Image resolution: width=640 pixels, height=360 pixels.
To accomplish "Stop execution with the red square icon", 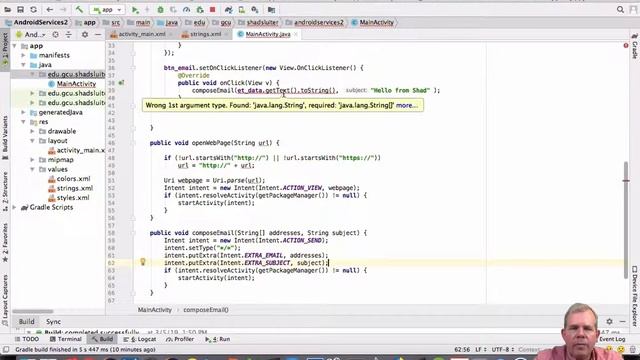I will (x=212, y=9).
